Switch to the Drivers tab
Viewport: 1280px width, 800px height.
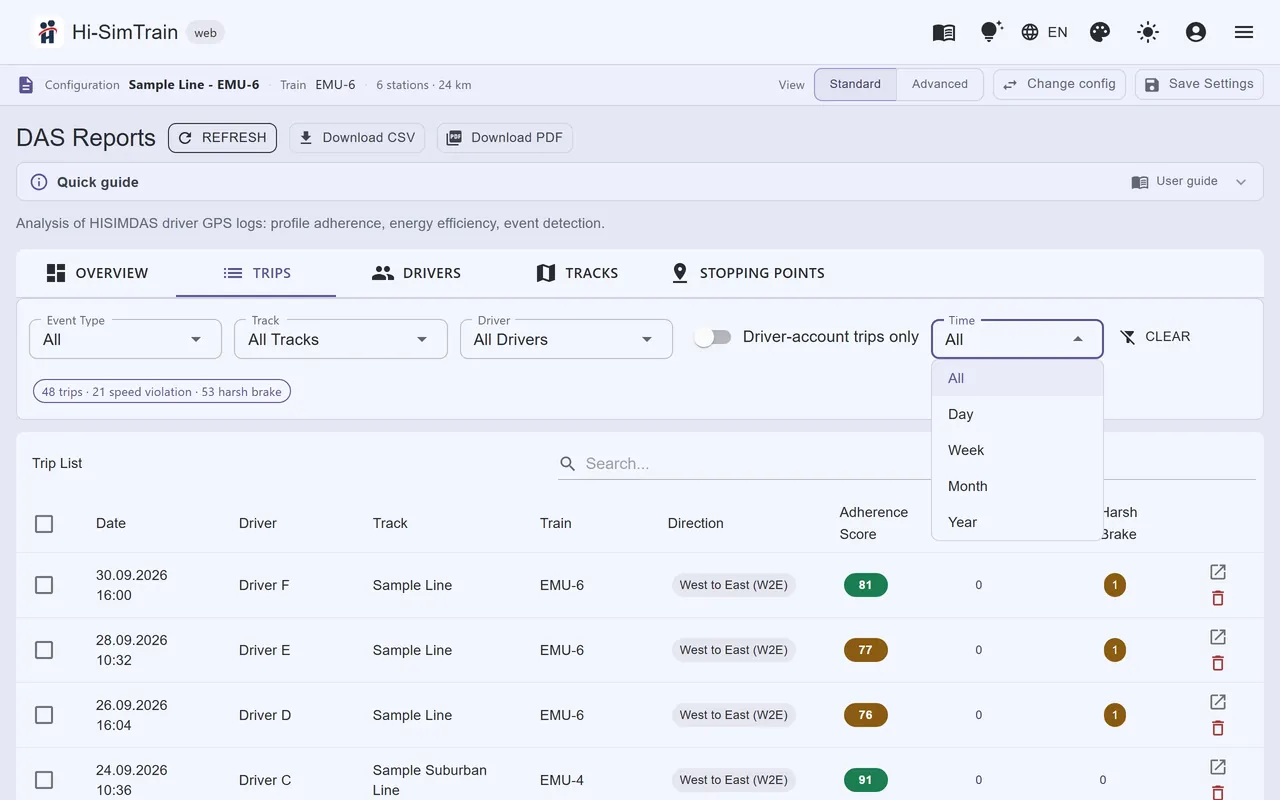pos(416,273)
